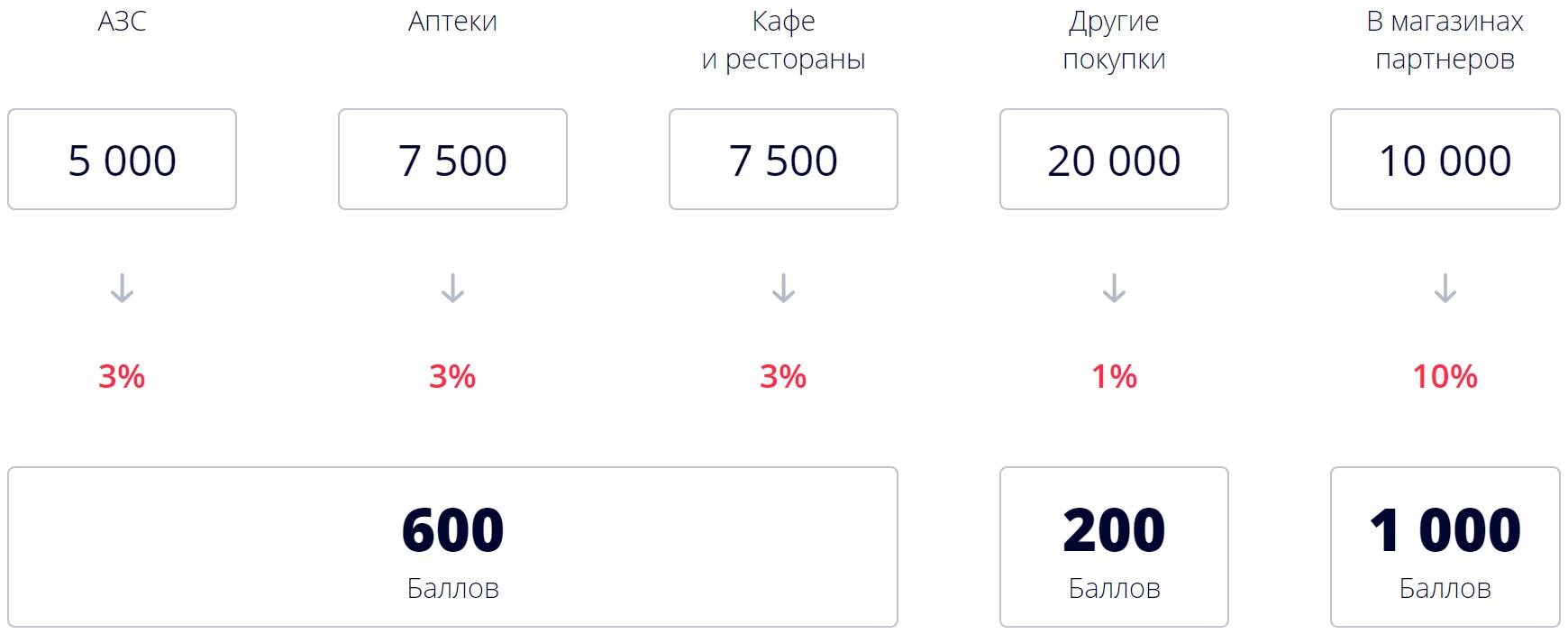Click the 3% rate under АЗС
The height and width of the screenshot is (634, 1568).
pyautogui.click(x=122, y=376)
